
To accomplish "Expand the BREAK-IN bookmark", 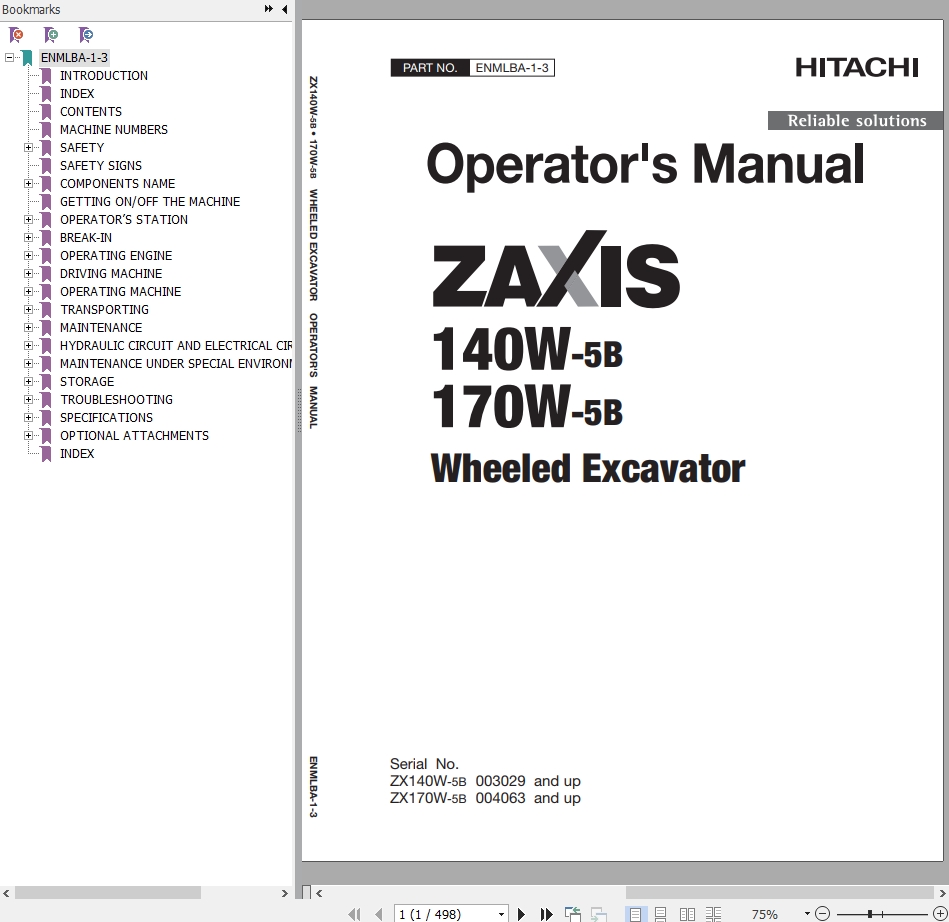I will (28, 237).
